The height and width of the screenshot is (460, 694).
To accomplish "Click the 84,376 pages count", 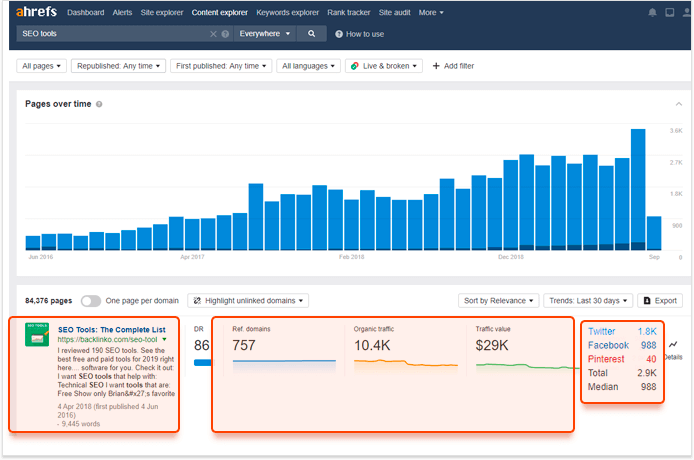I will (49, 301).
